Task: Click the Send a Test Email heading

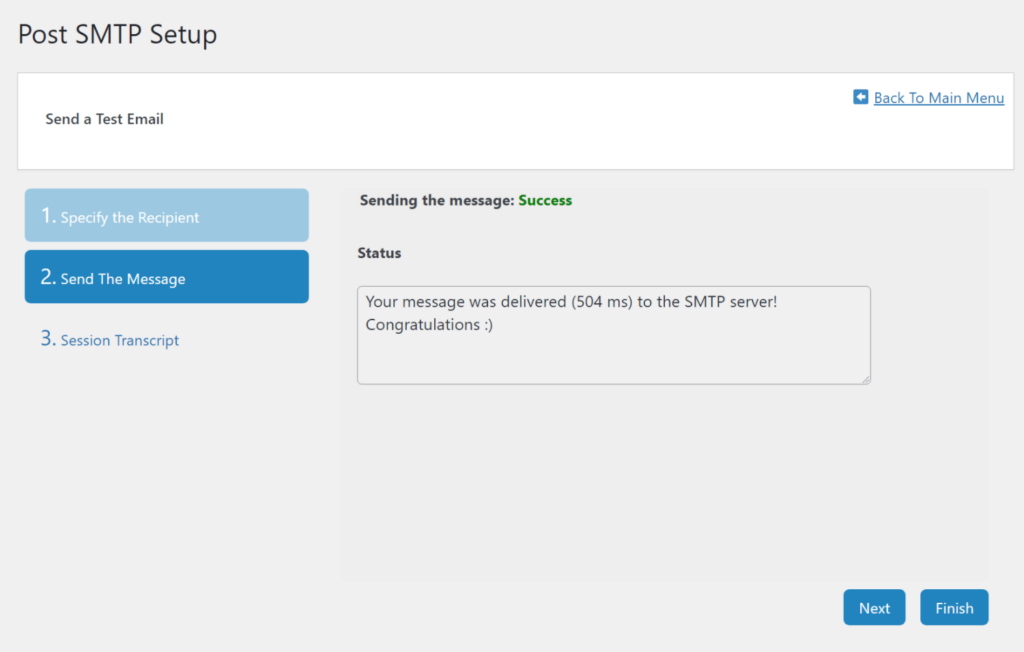Action: (x=104, y=118)
